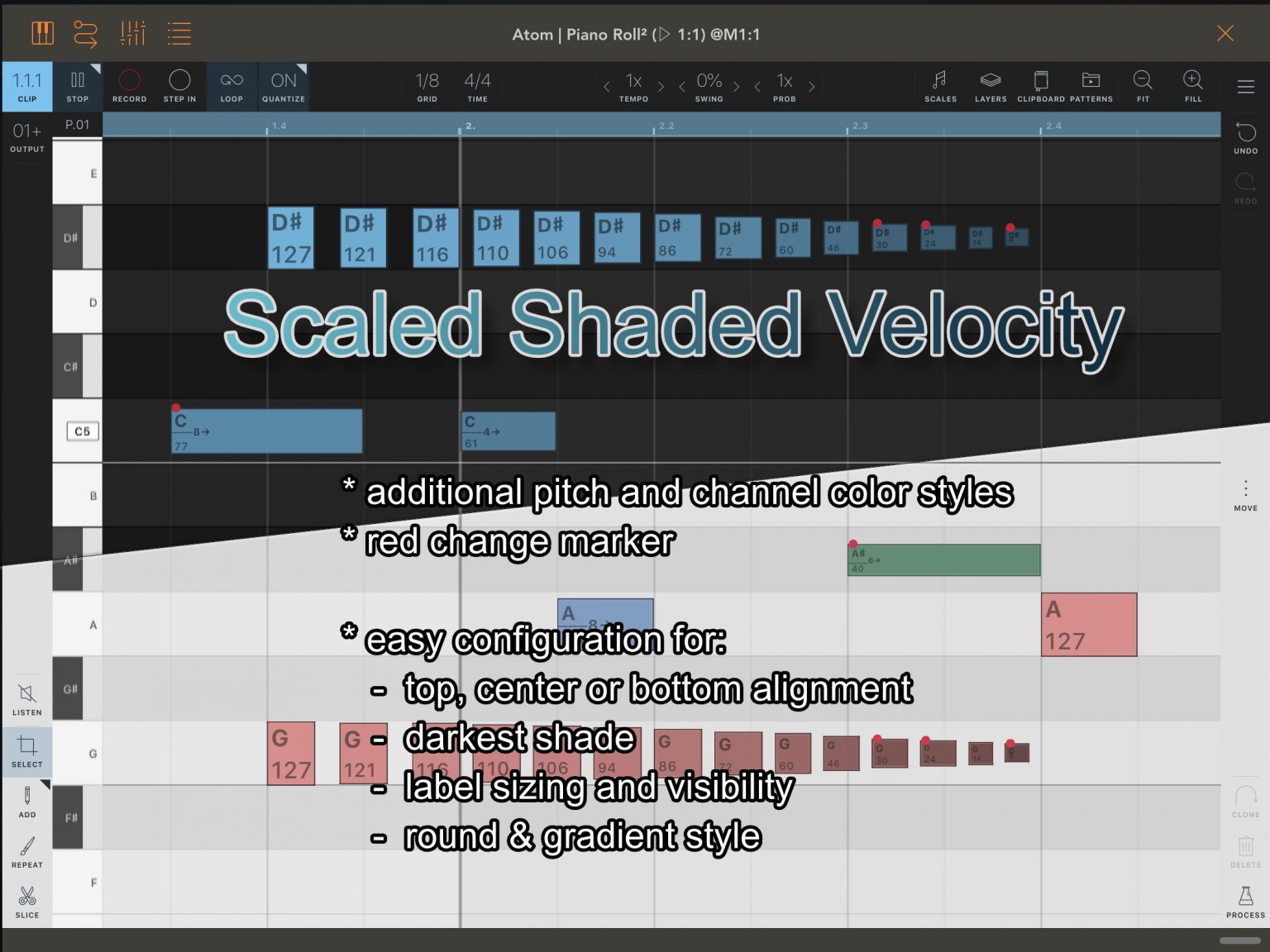1270x952 pixels.
Task: Toggle Loop mode
Action: tap(232, 86)
